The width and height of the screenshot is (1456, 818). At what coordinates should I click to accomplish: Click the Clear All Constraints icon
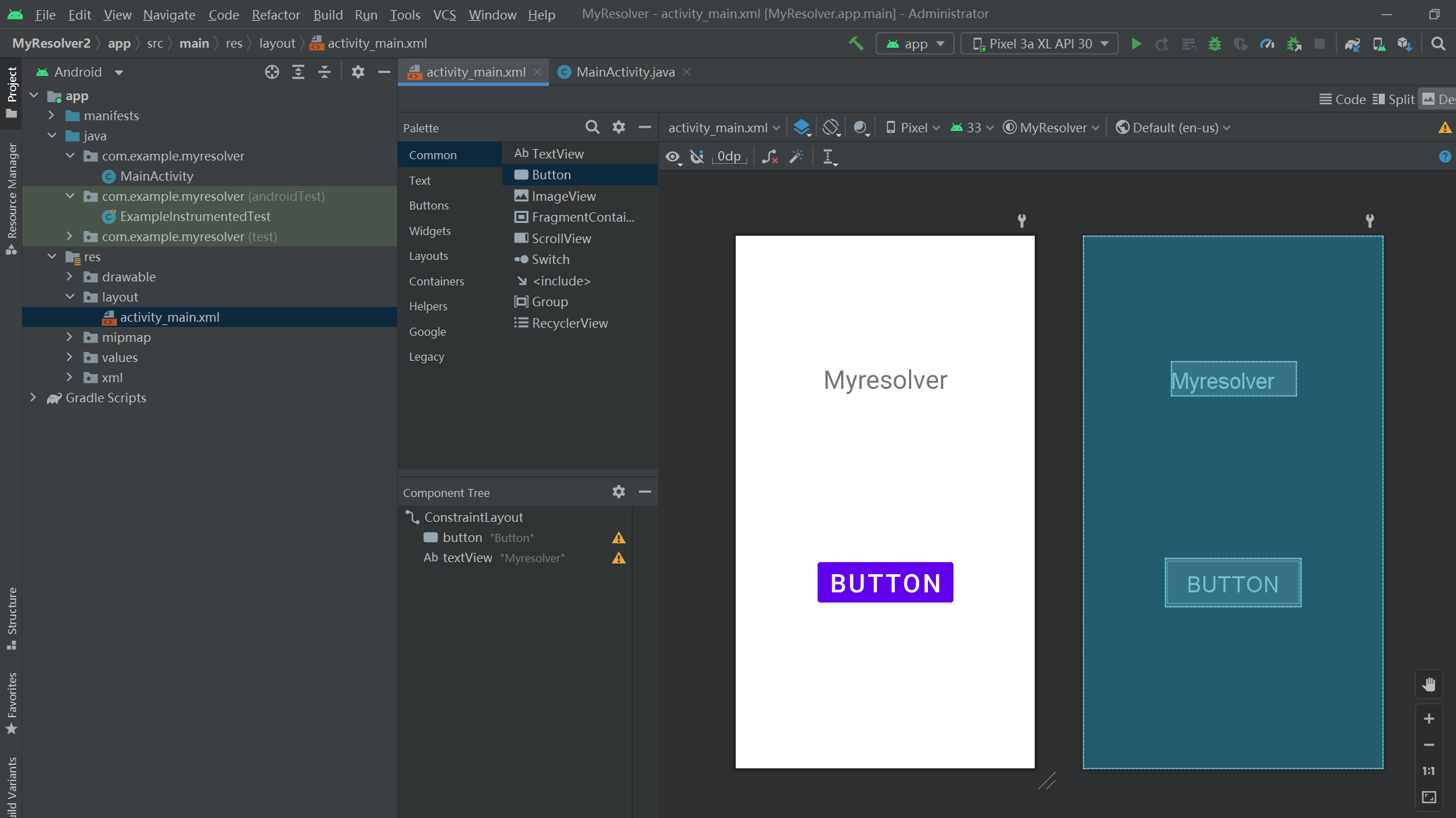[x=770, y=157]
